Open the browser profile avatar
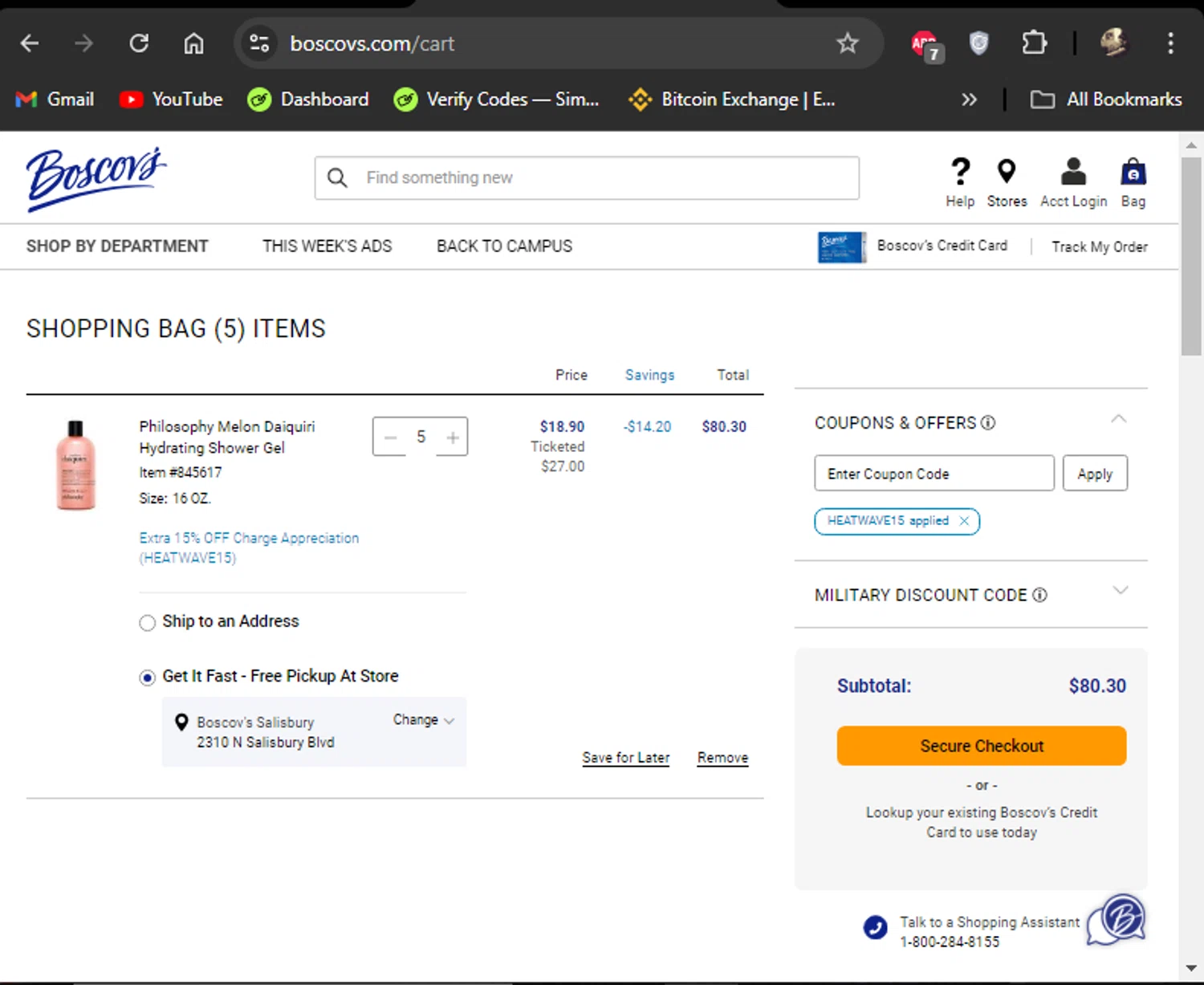This screenshot has height=985, width=1204. pos(1114,43)
